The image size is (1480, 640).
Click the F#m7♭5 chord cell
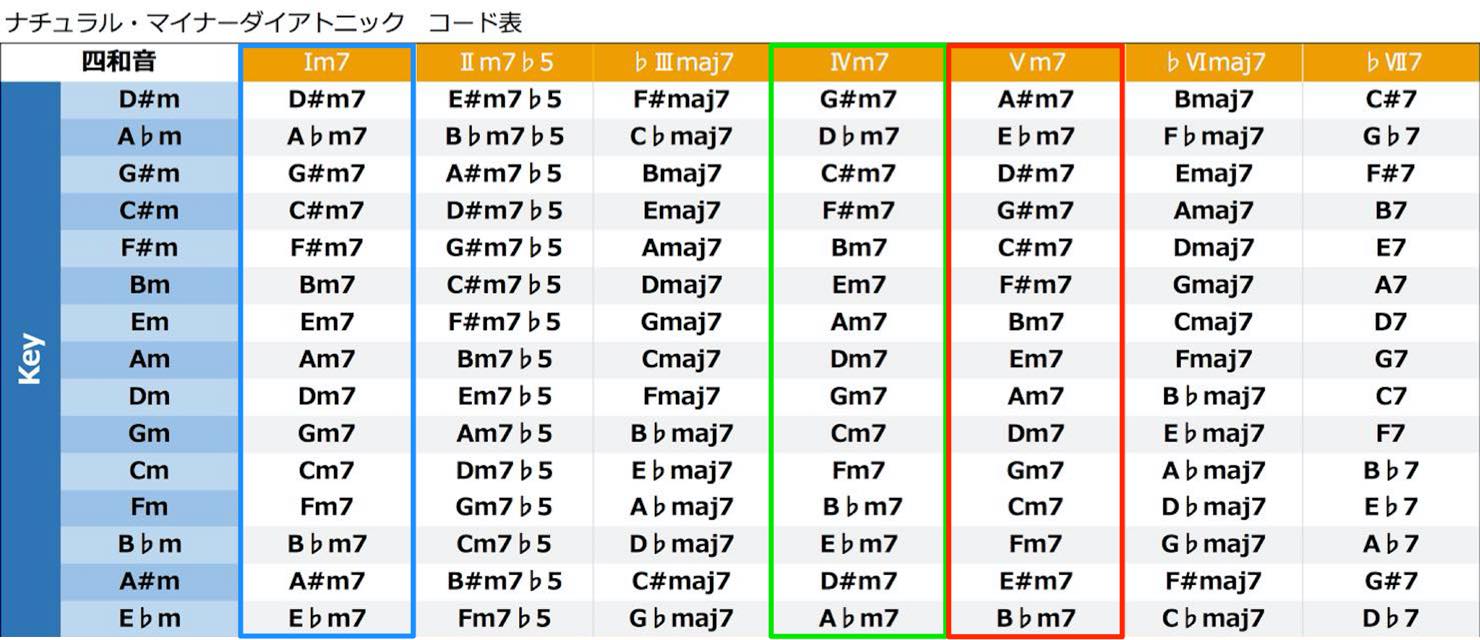pos(504,322)
